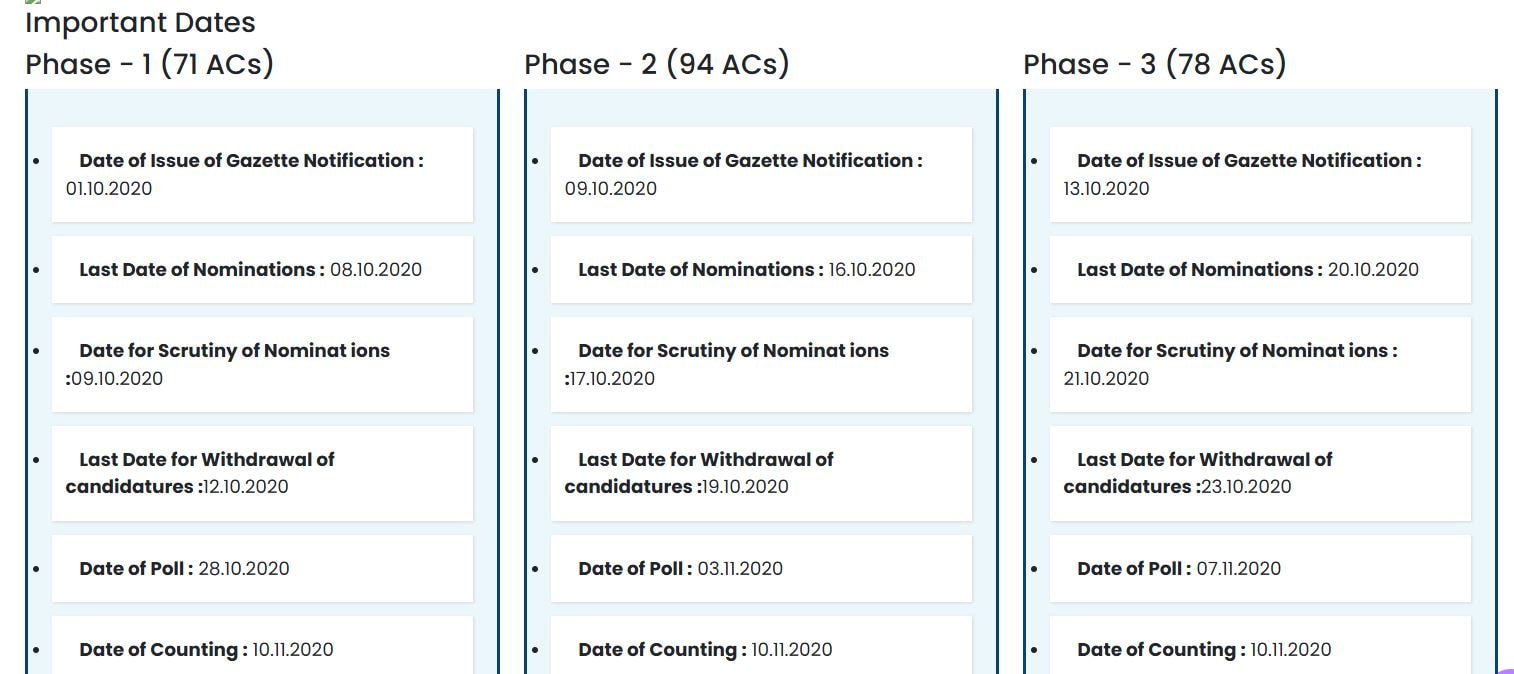
Task: Click Phase 1 Gazette Notification date 01.10.2020
Action: click(109, 188)
